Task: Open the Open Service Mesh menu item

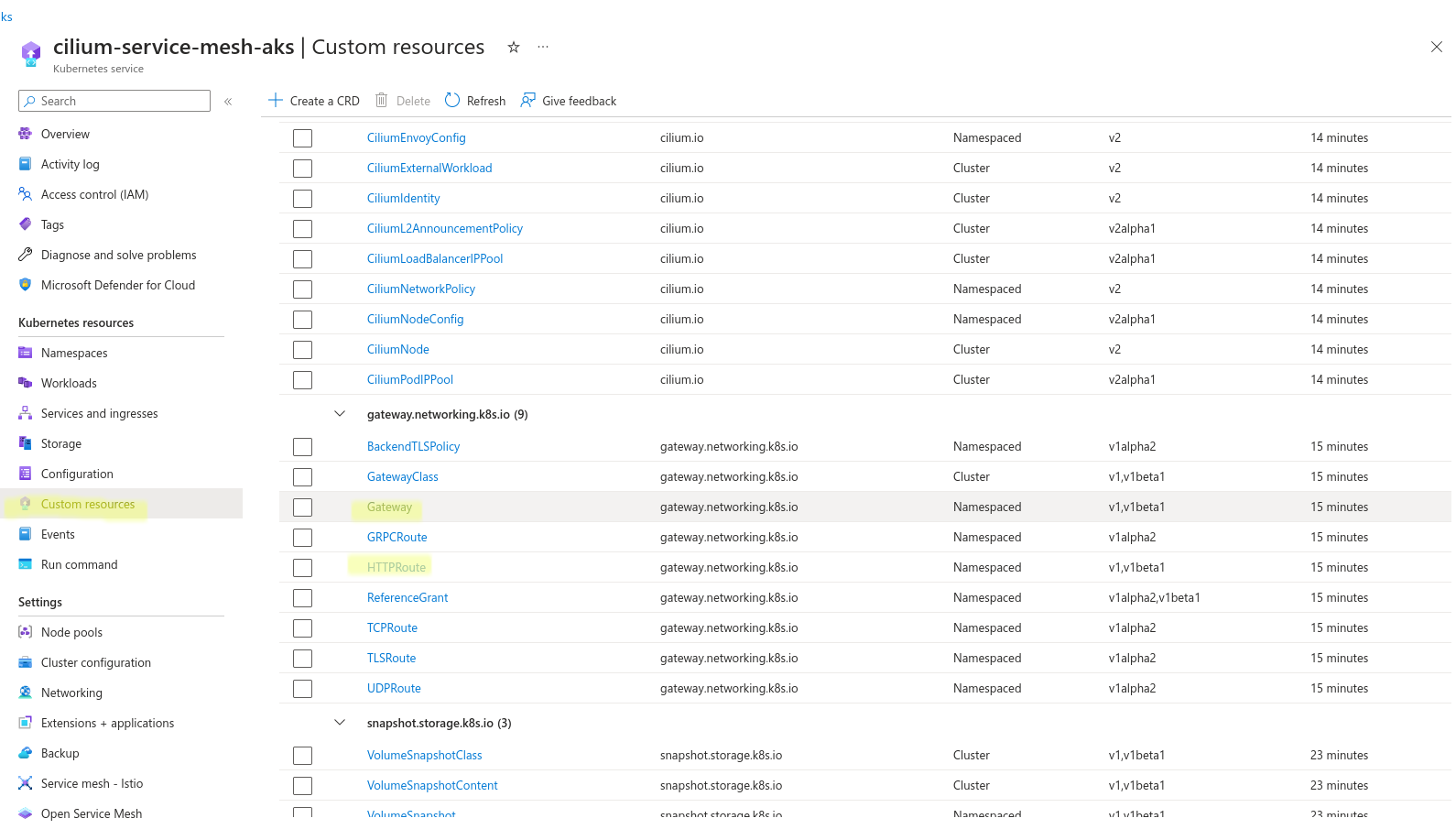Action: pos(92,813)
